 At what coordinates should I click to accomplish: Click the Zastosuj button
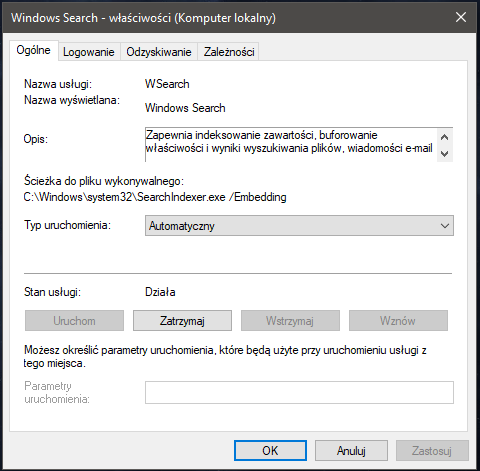432,451
